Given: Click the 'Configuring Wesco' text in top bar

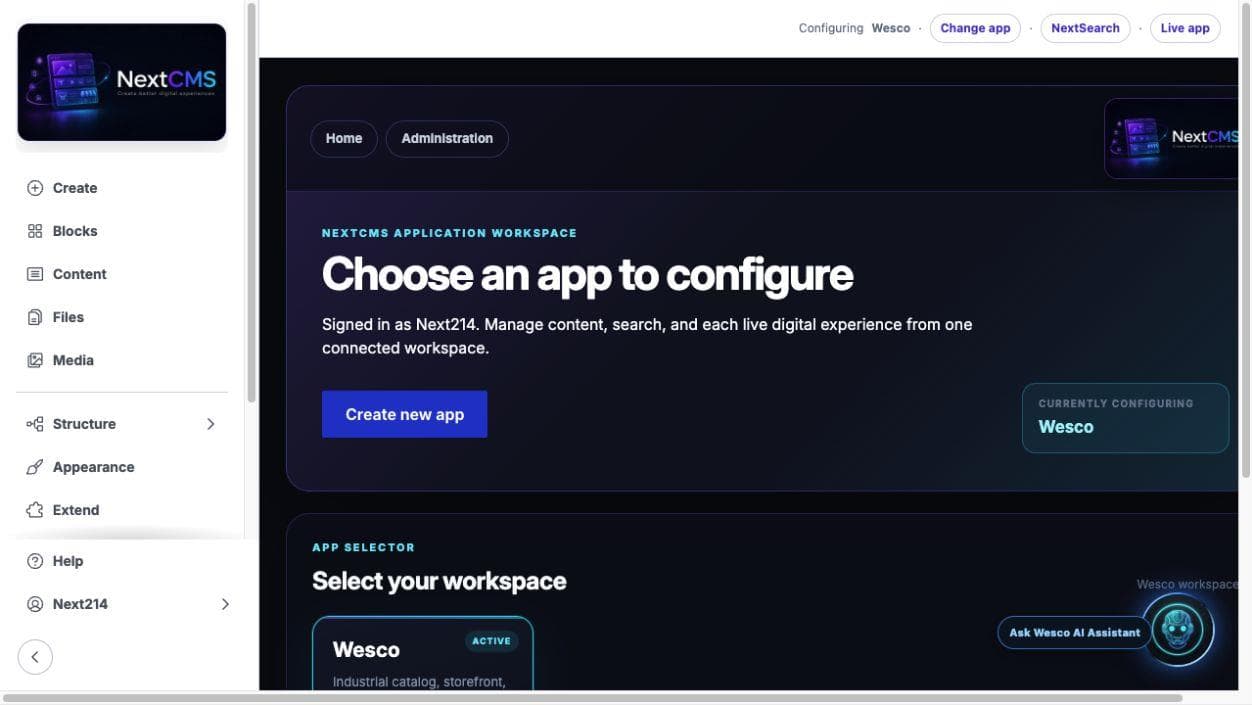Looking at the screenshot, I should point(854,28).
